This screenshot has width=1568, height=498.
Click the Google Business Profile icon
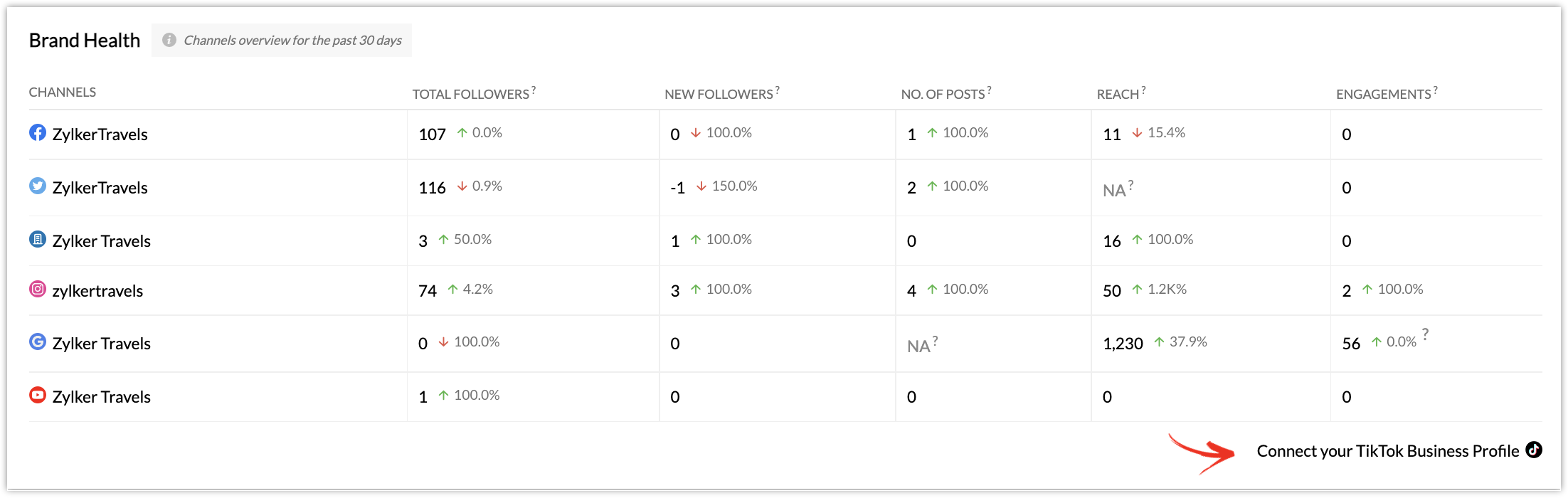(38, 342)
